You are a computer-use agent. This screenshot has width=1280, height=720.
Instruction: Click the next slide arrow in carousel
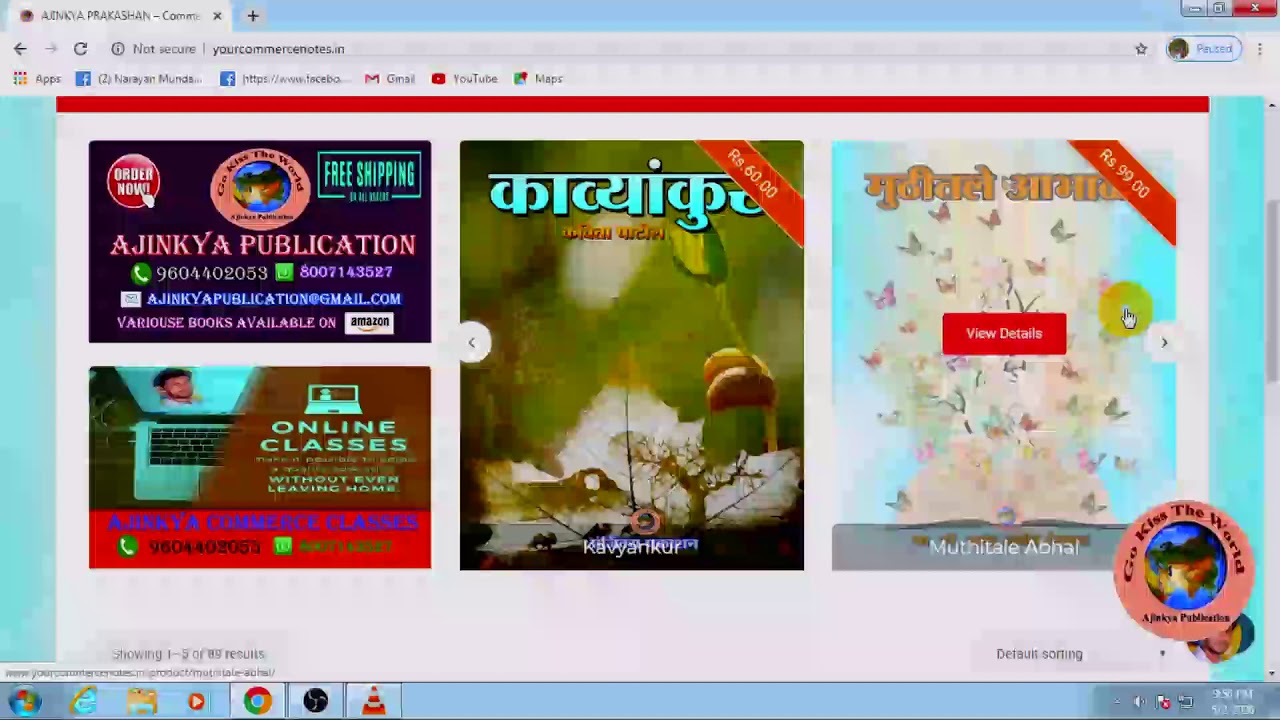[x=1164, y=342]
